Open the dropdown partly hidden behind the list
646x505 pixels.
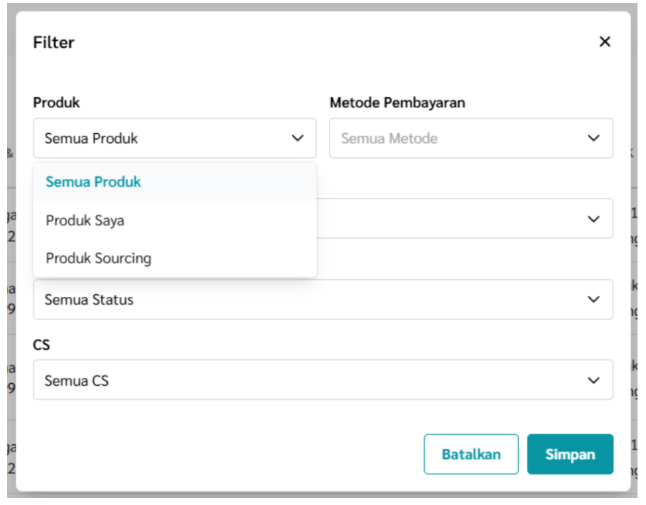tap(465, 218)
